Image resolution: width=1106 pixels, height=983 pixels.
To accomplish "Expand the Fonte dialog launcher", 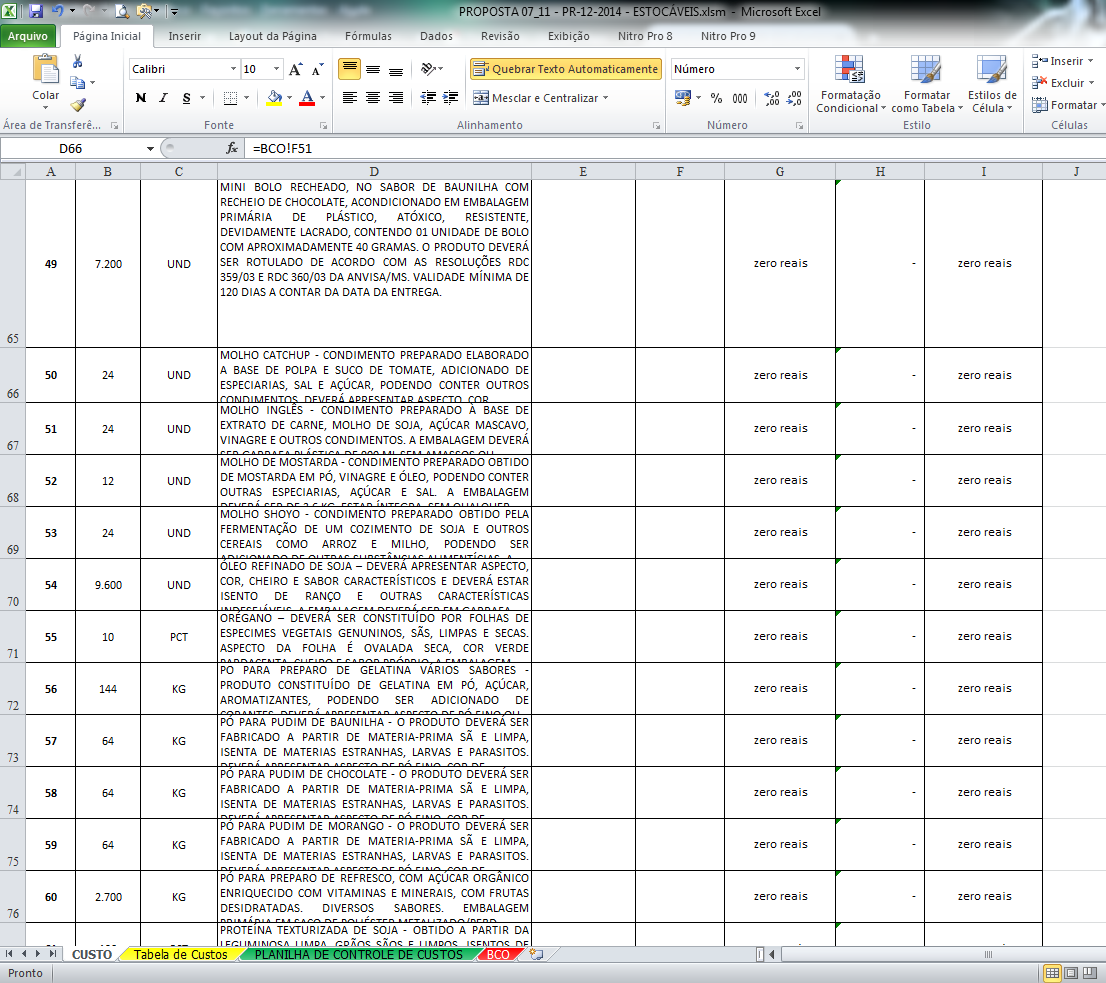I will click(323, 126).
